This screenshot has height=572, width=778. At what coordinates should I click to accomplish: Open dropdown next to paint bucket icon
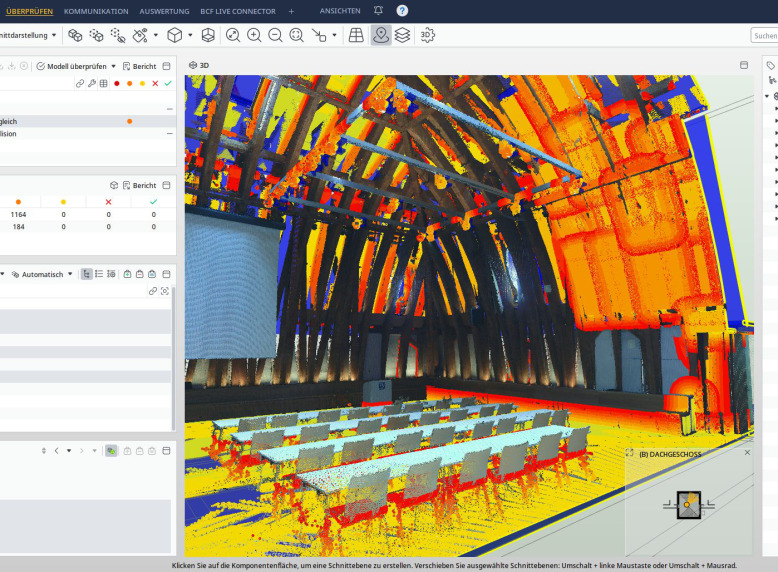156,35
